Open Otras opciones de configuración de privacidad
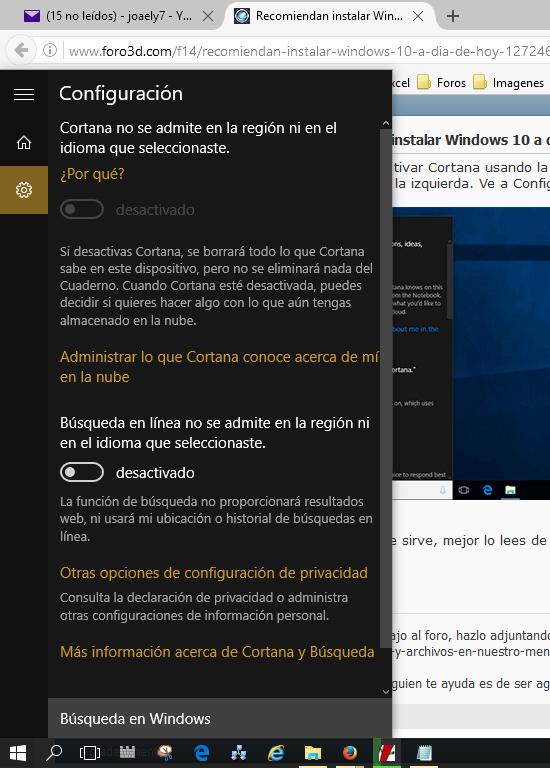 [214, 573]
